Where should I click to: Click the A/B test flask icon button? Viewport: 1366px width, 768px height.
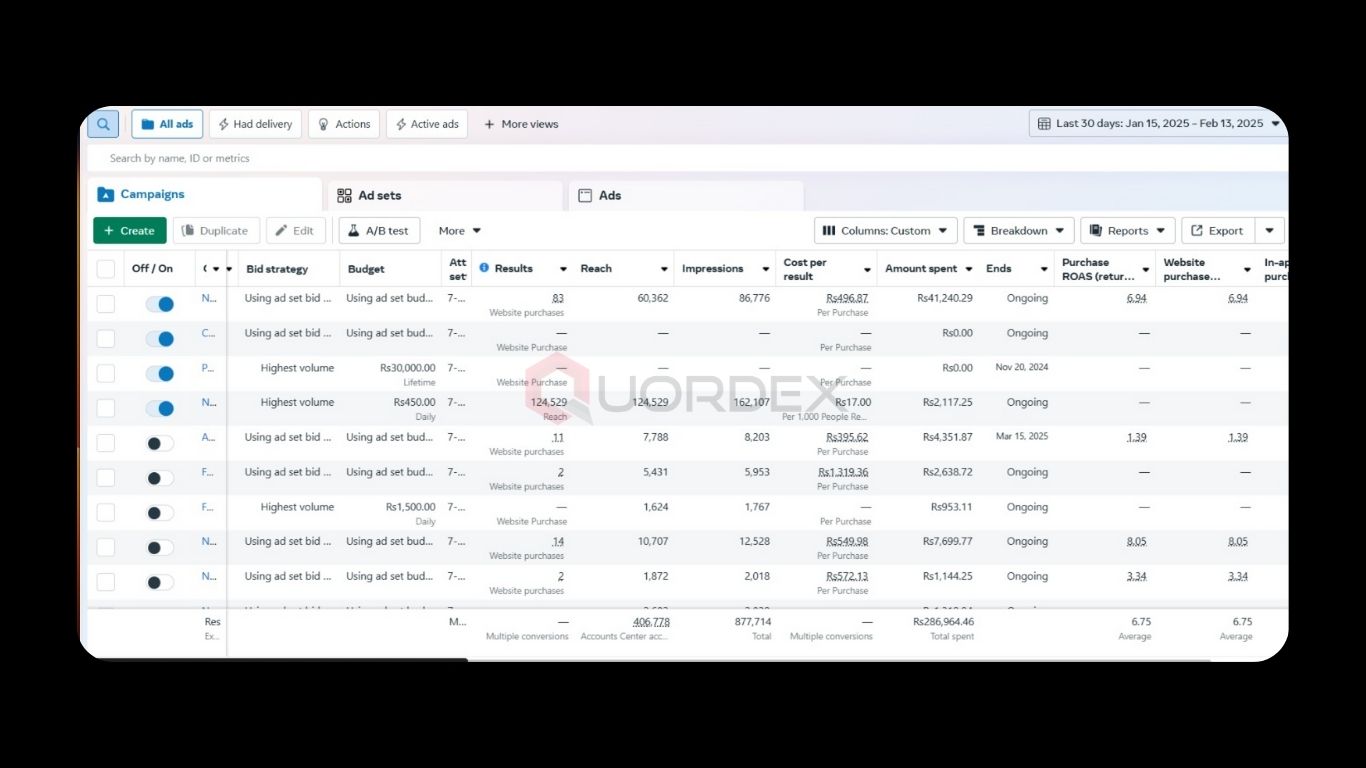379,231
